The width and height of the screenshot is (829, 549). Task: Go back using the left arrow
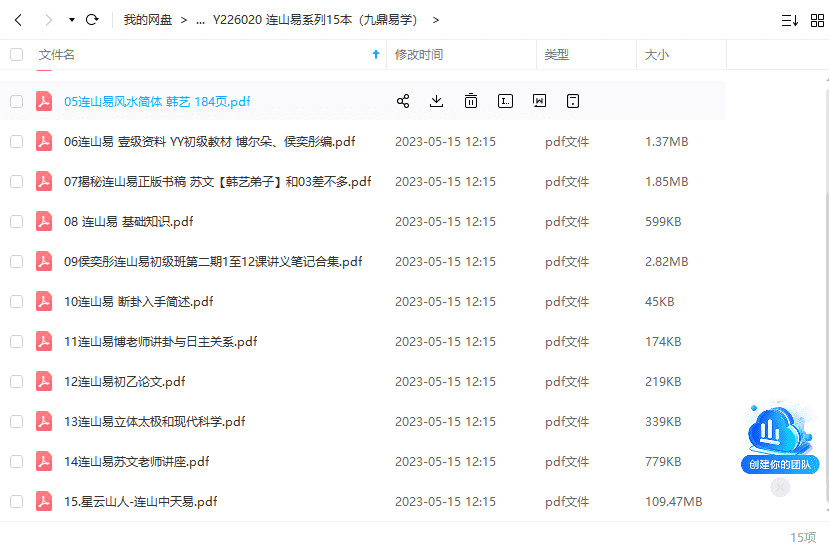pyautogui.click(x=18, y=20)
